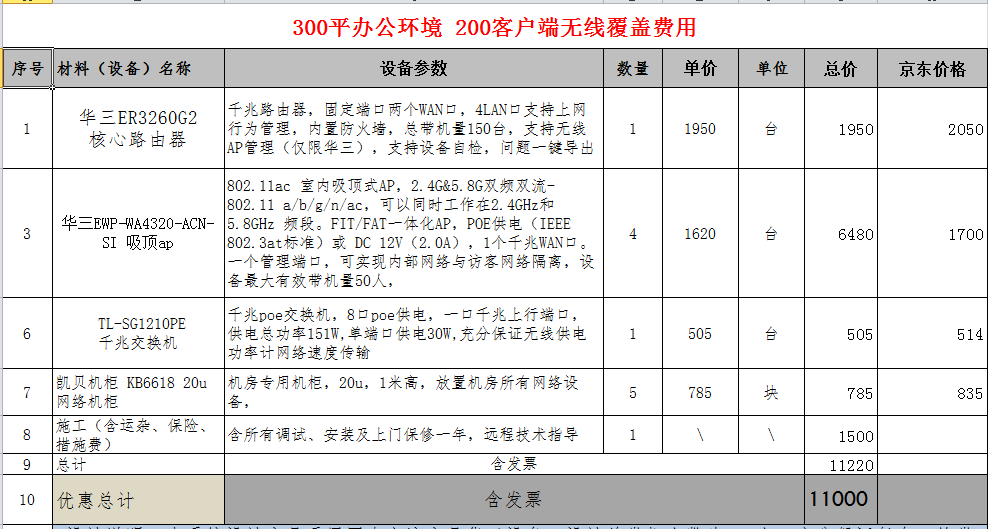Select the 机房专用机柜 description cell
The image size is (988, 529).
[x=414, y=392]
